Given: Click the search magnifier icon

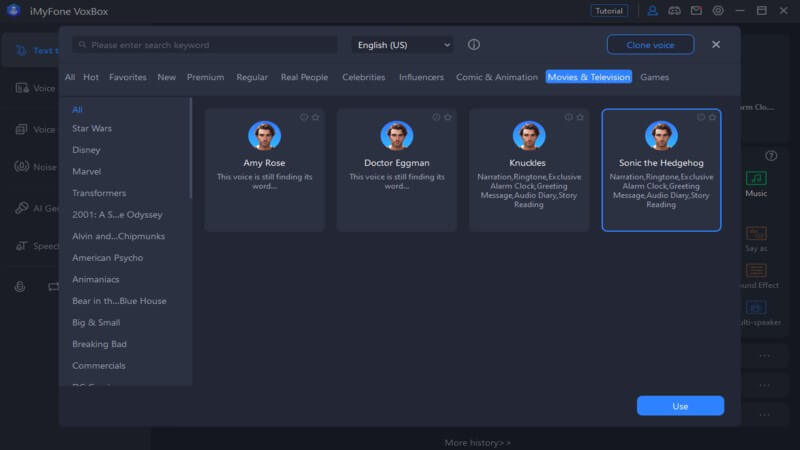Looking at the screenshot, I should pyautogui.click(x=82, y=45).
